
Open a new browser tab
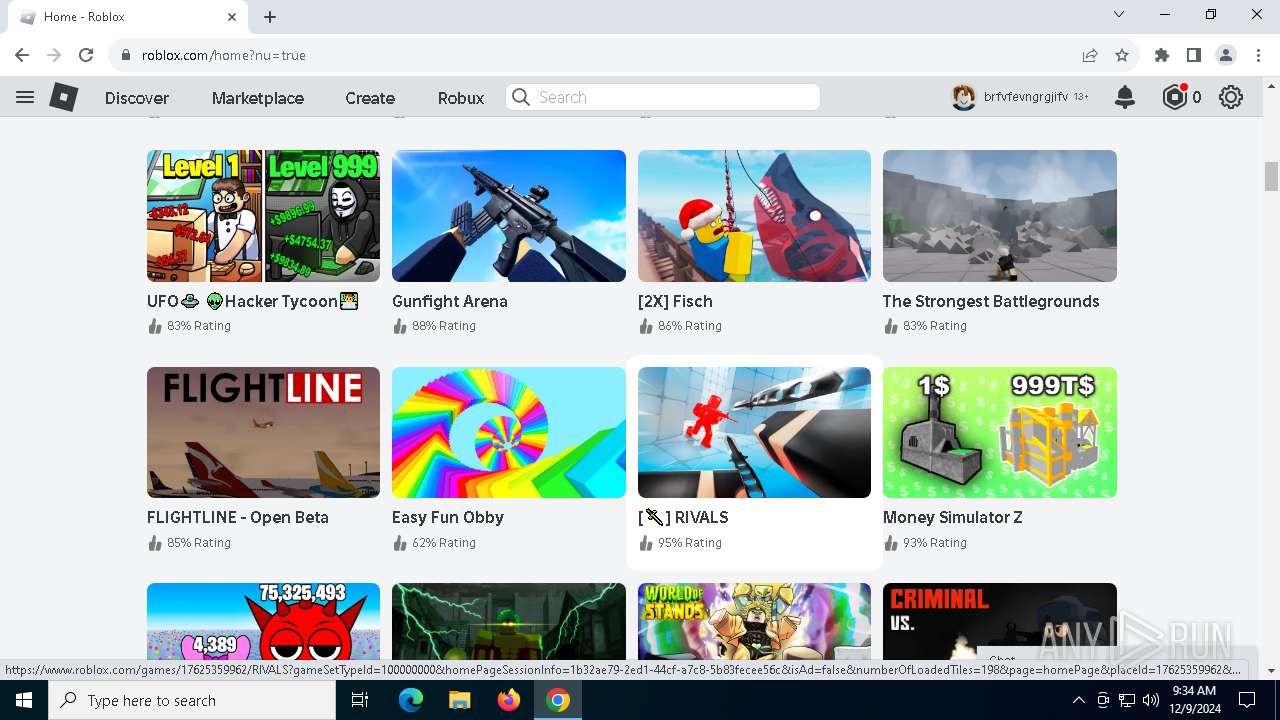coord(270,17)
